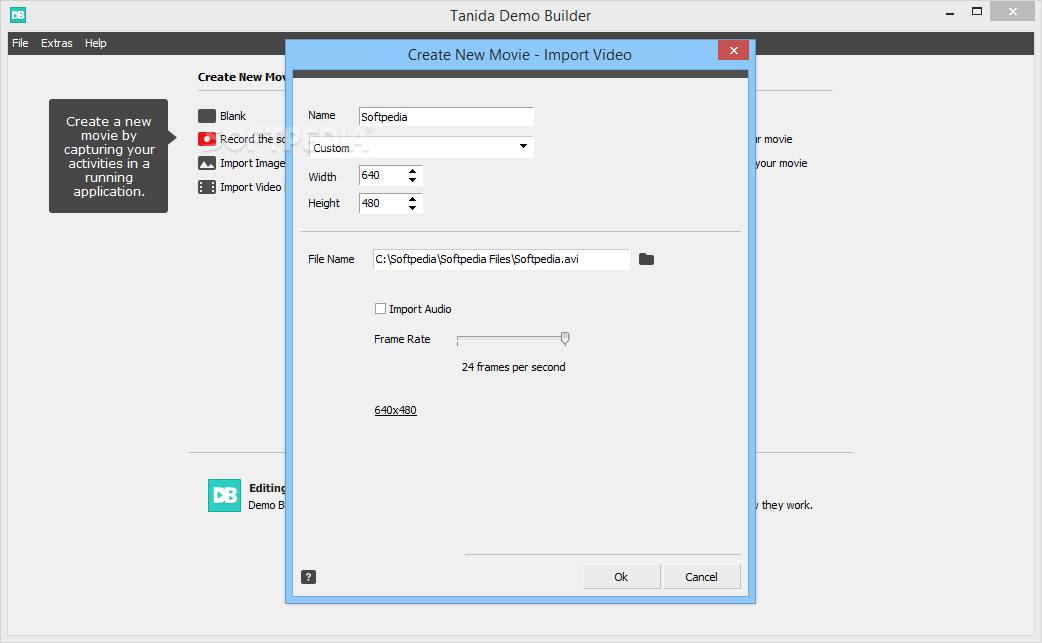Click the 'Create New Mov' heading text

click(241, 77)
